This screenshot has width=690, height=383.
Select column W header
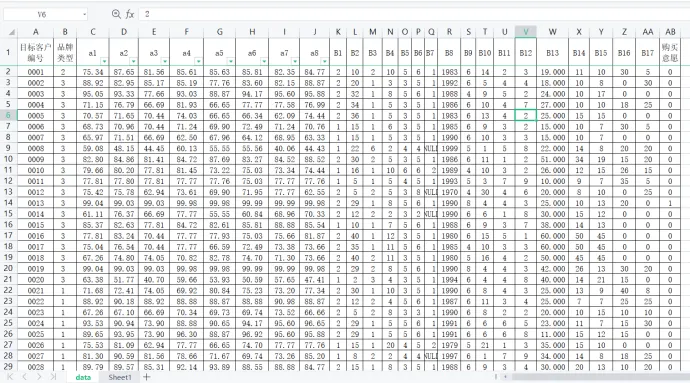click(x=552, y=32)
